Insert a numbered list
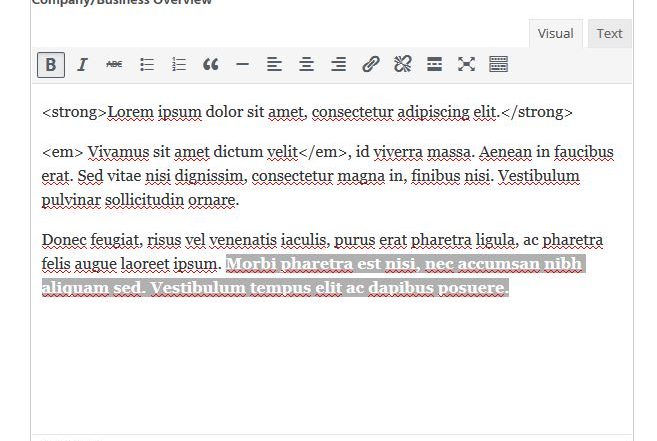This screenshot has height=441, width=657. 178,65
